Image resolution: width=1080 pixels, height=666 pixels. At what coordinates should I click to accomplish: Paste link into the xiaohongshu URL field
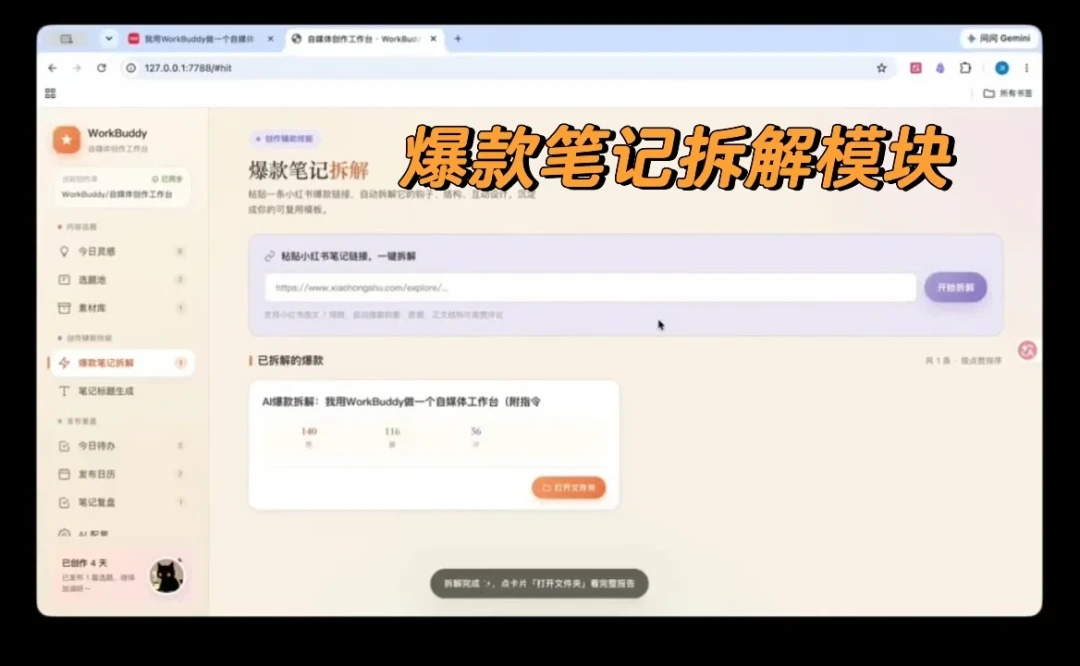coord(590,287)
